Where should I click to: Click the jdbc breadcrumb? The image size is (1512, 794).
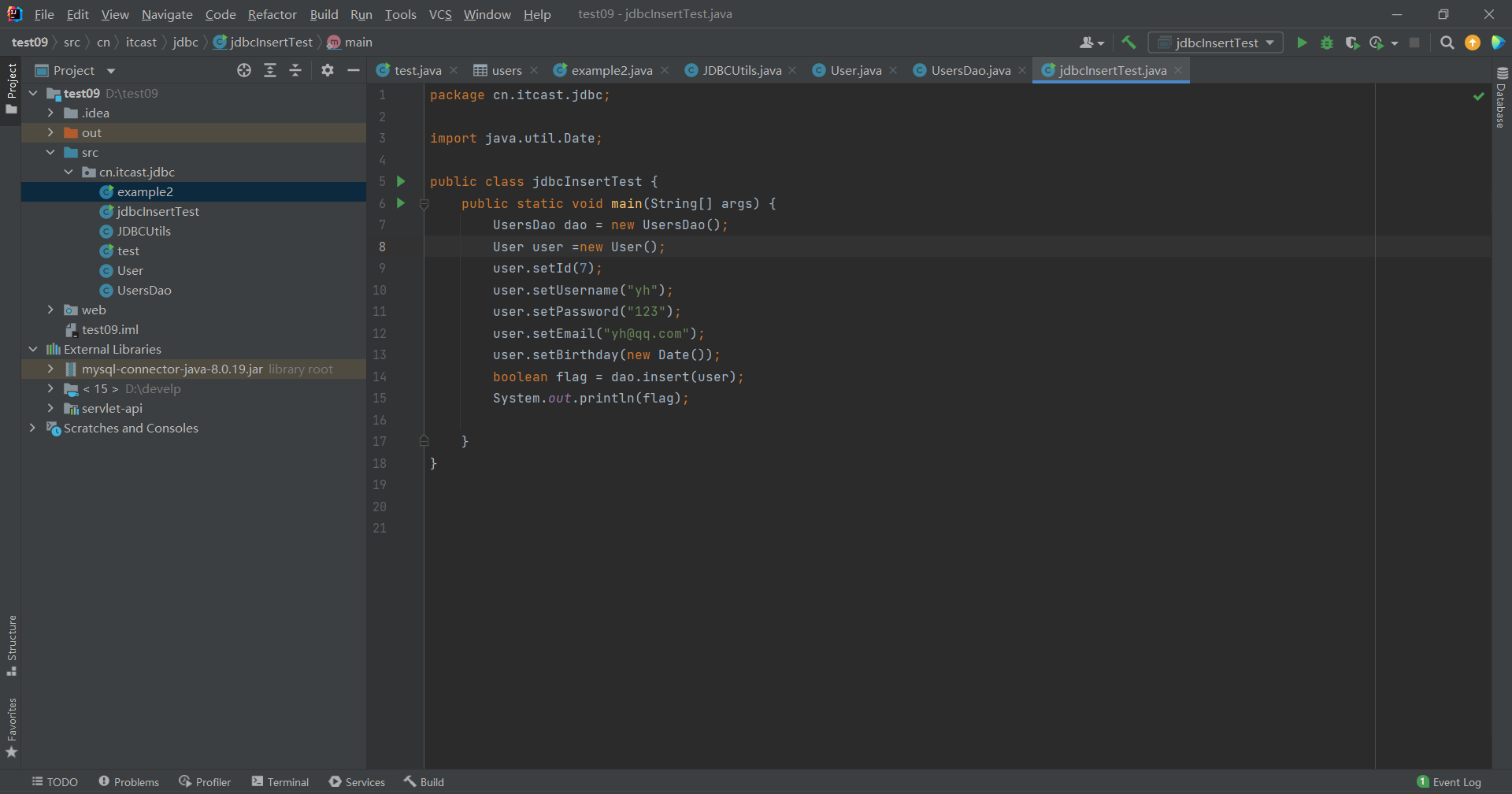pyautogui.click(x=185, y=42)
